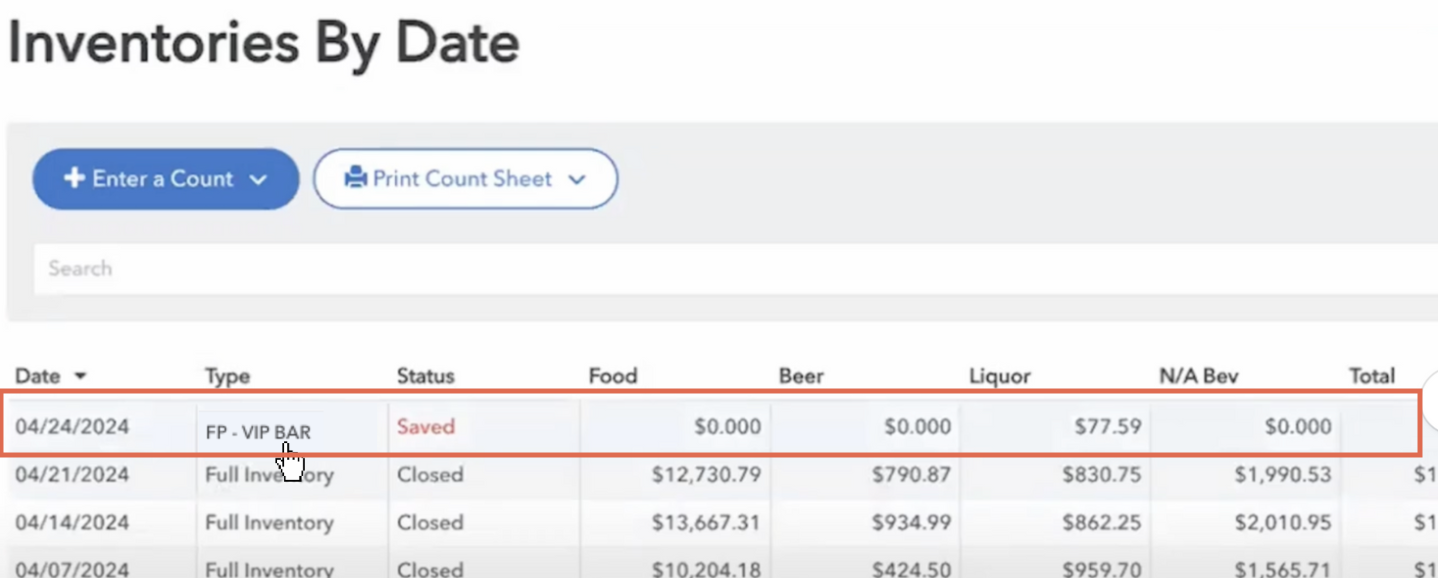1438x578 pixels.
Task: Sort the table by the Type column
Action: [x=227, y=376]
